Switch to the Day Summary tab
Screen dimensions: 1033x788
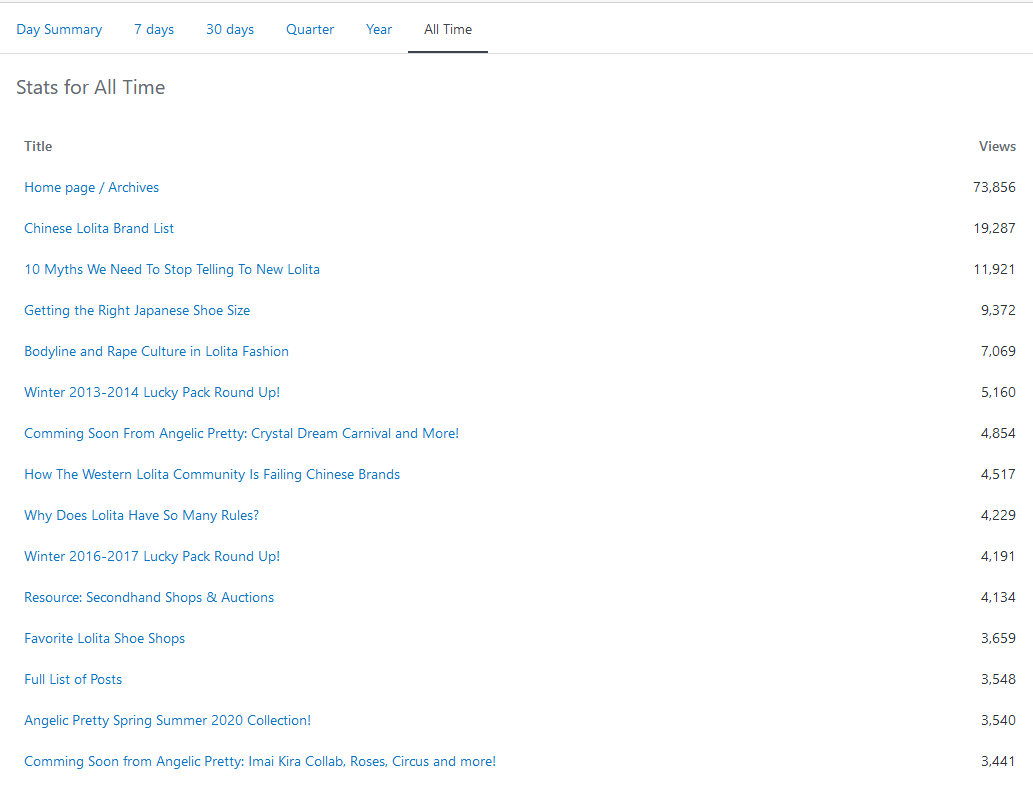point(59,29)
